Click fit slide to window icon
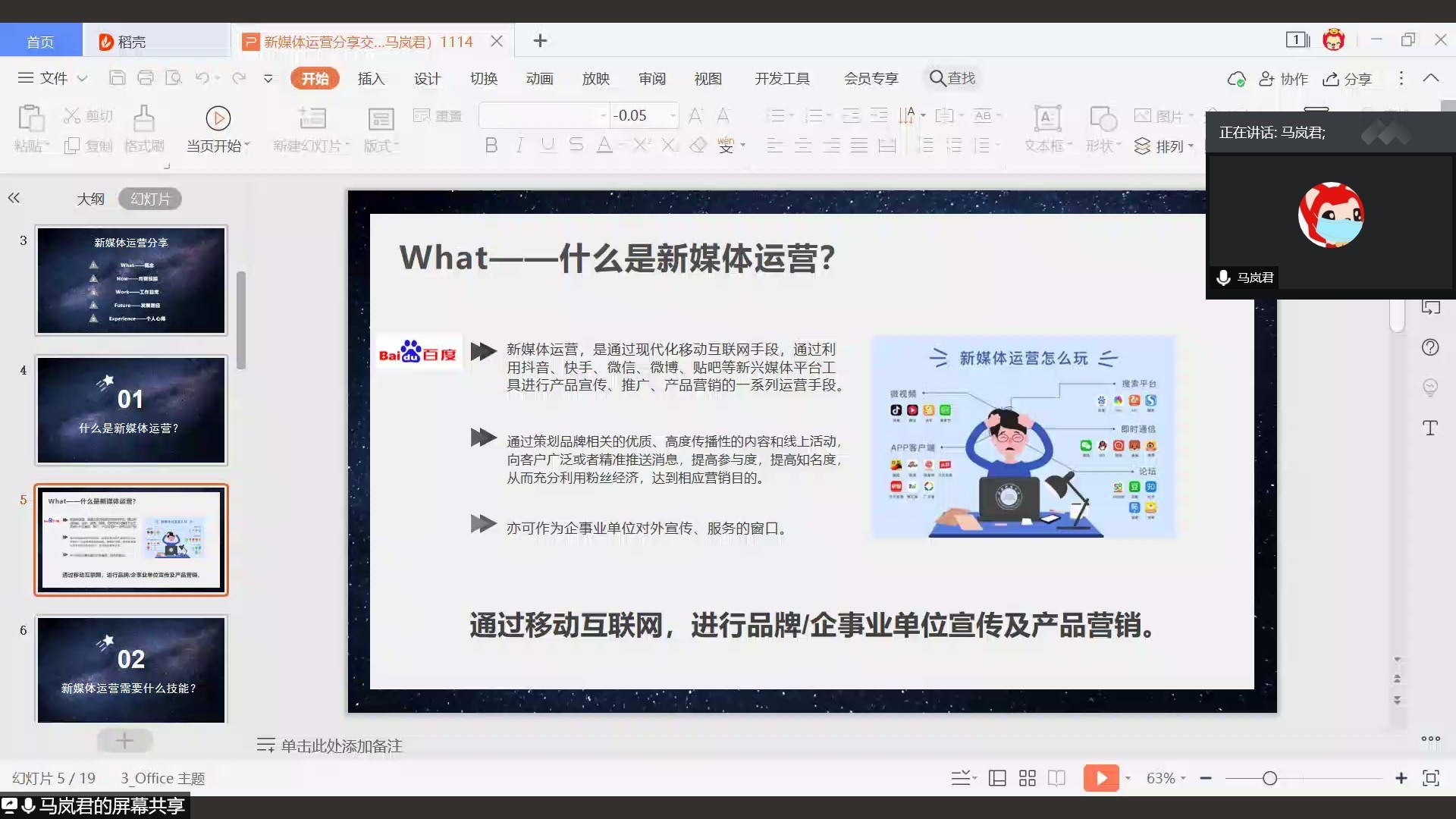This screenshot has height=819, width=1456. 1430,778
